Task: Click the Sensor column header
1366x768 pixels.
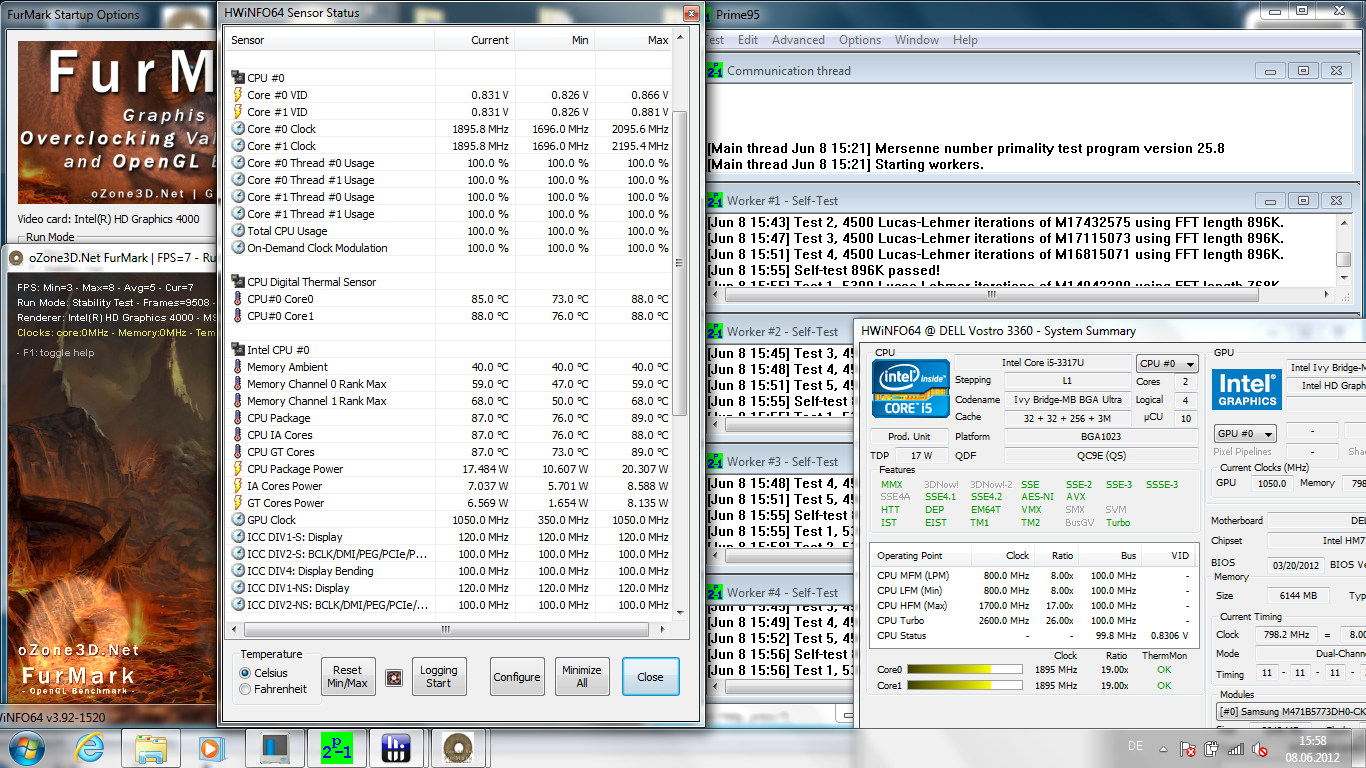Action: tap(330, 40)
